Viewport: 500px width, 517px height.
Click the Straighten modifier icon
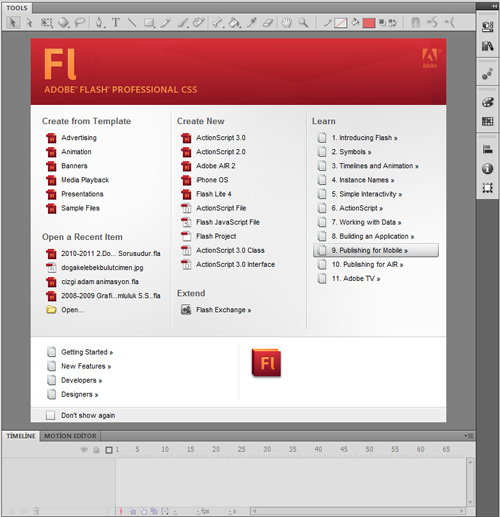click(449, 23)
